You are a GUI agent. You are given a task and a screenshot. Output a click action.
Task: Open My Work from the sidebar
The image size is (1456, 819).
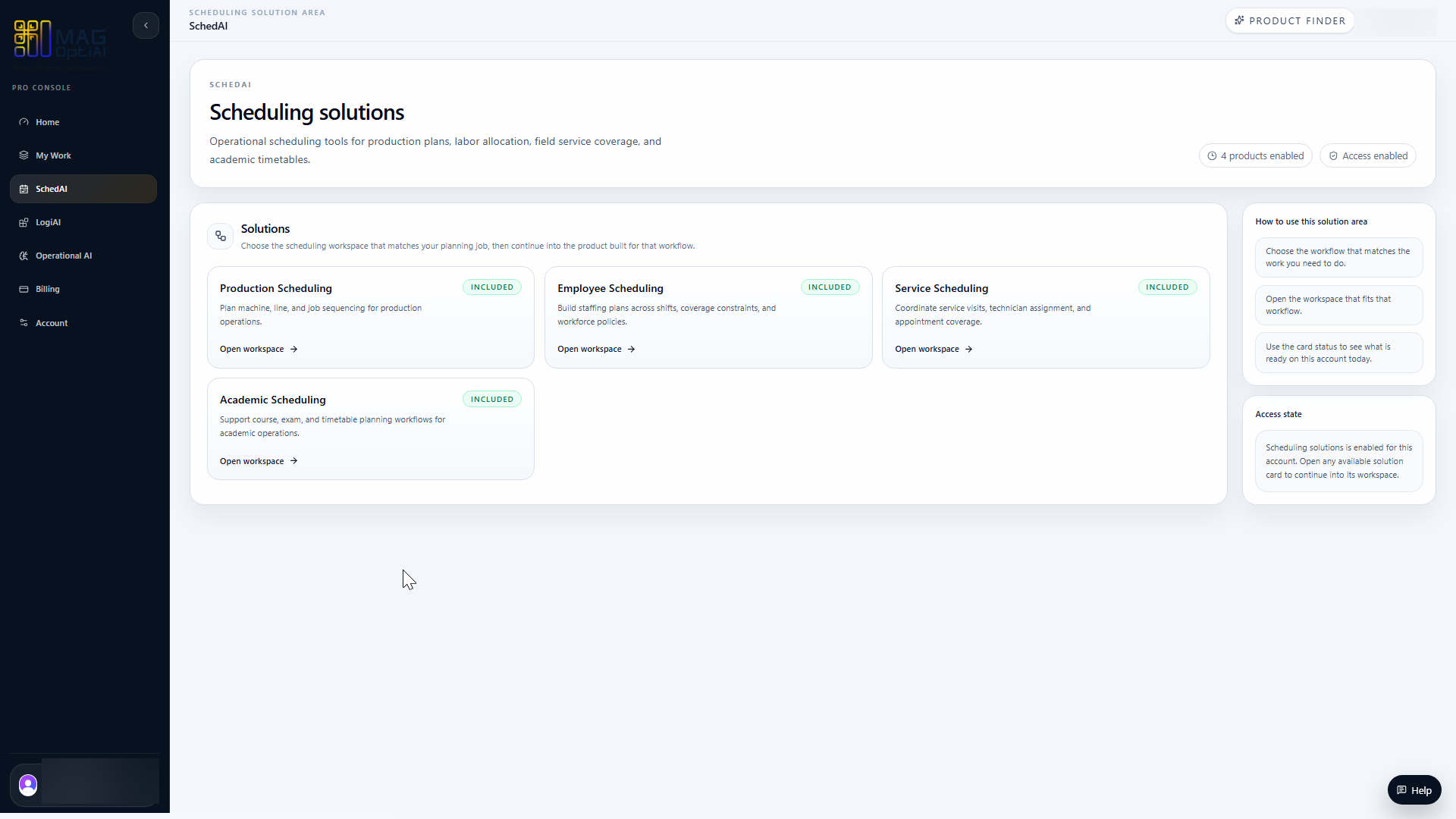(83, 155)
